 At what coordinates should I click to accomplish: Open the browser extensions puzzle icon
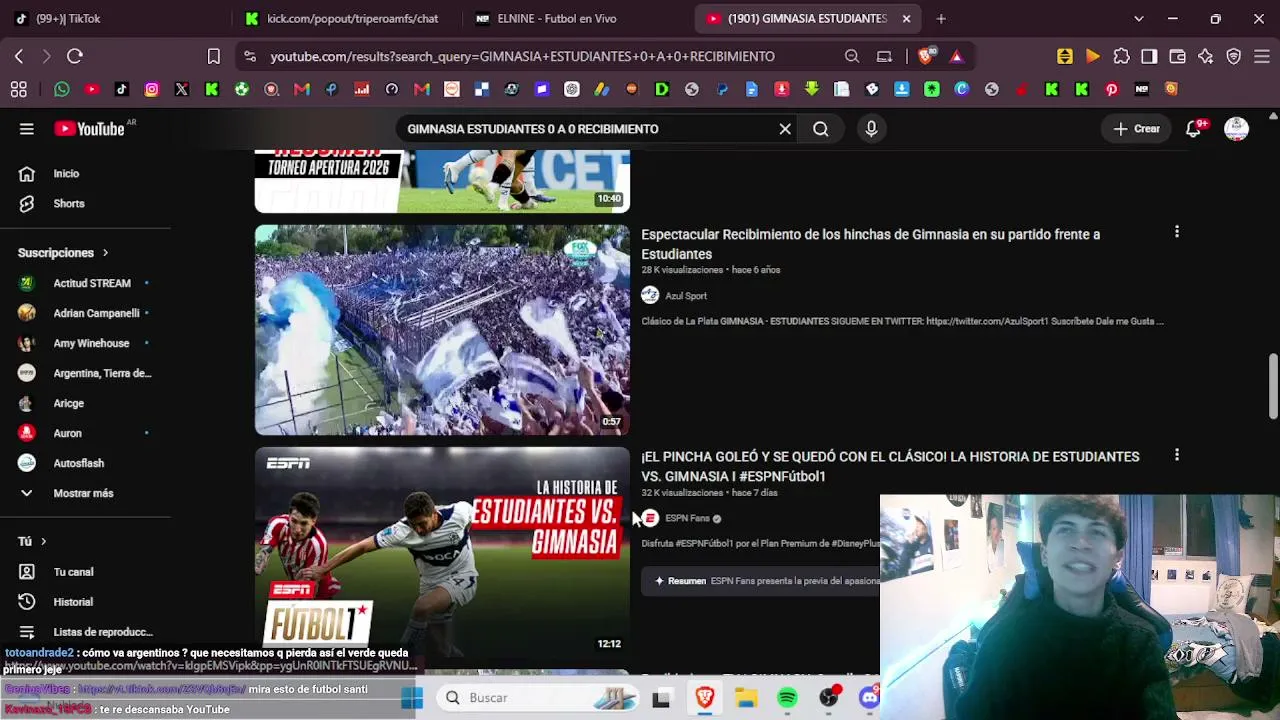coord(1121,56)
